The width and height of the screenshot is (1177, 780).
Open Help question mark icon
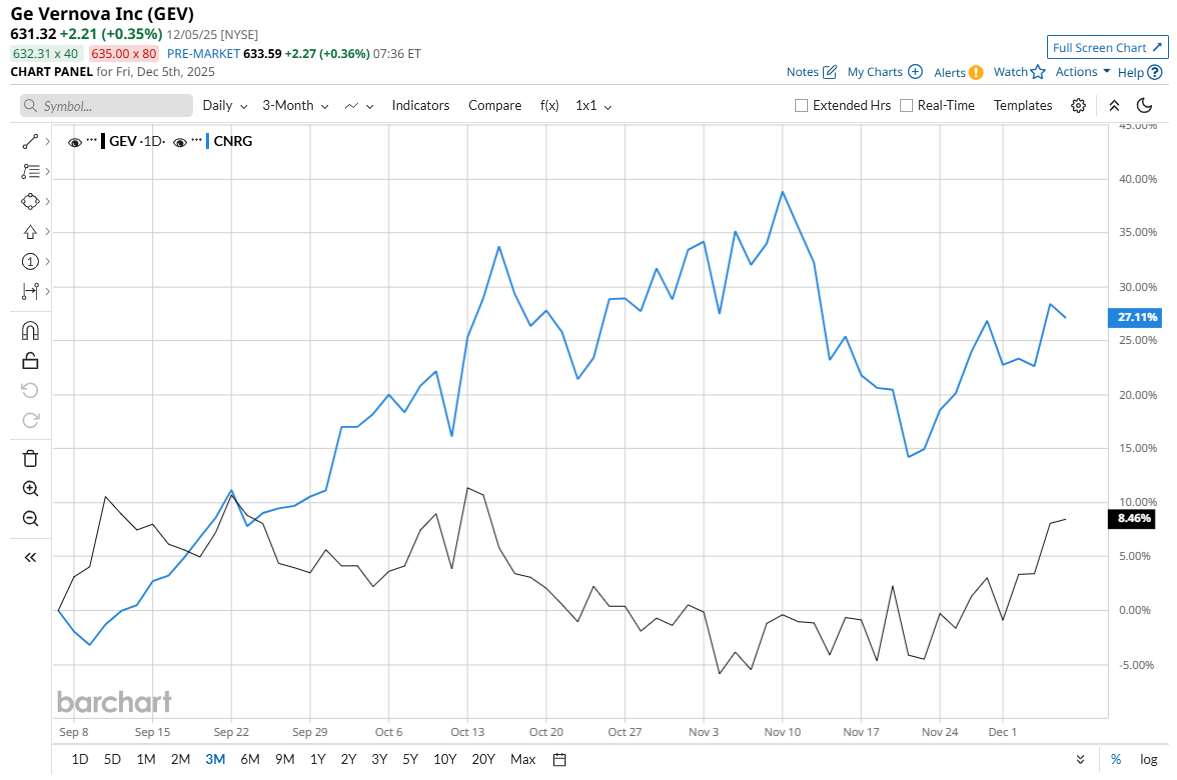point(1155,73)
